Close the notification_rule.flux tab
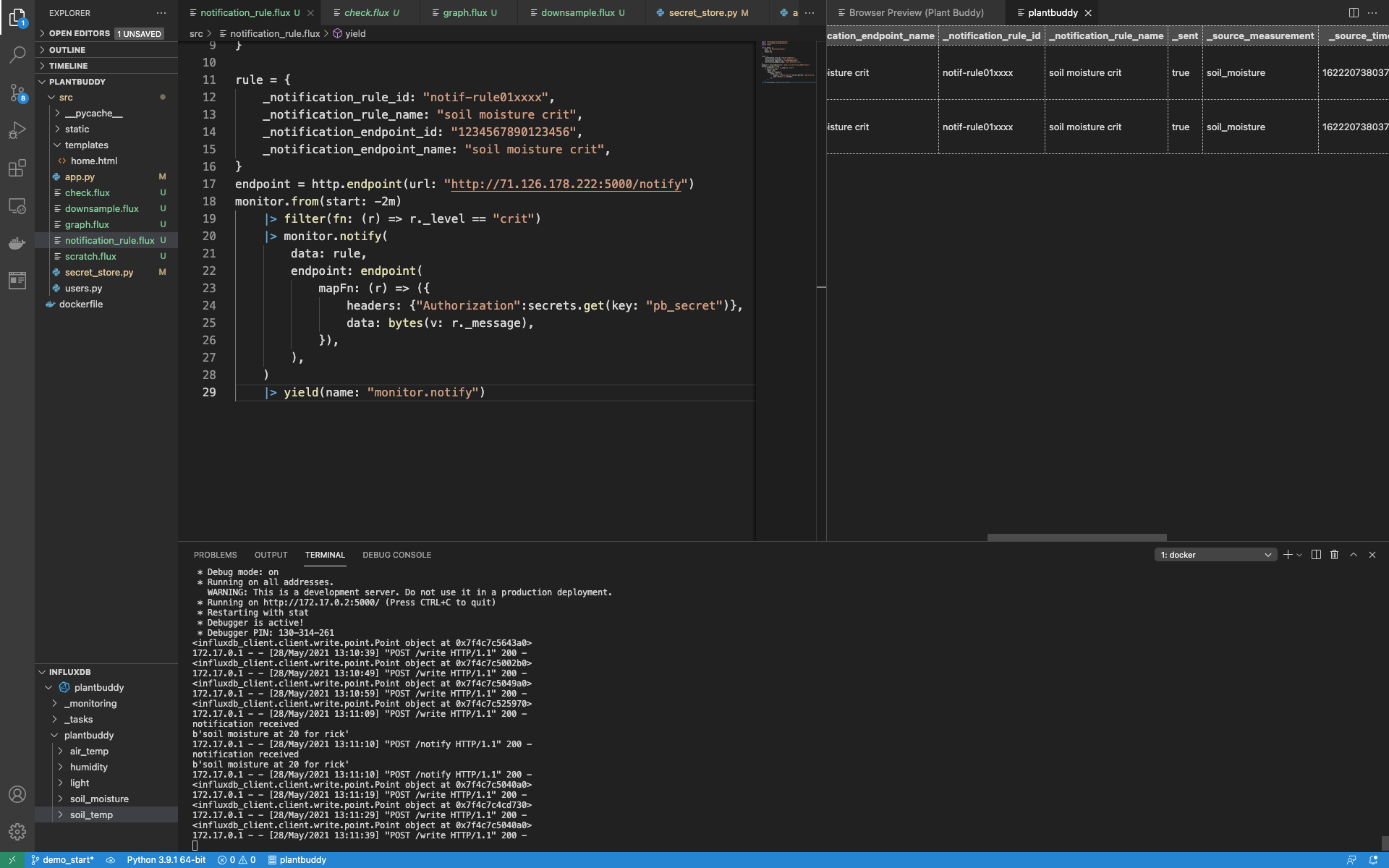Image resolution: width=1389 pixels, height=868 pixels. tap(310, 13)
